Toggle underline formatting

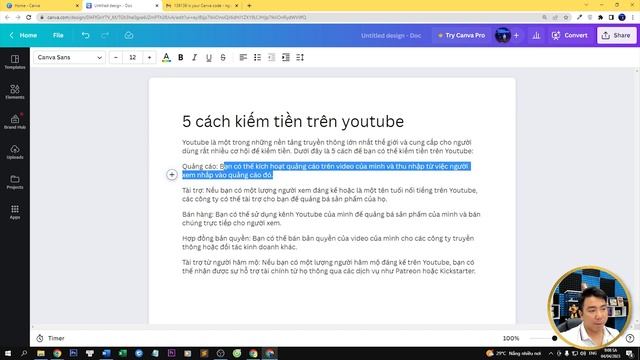pyautogui.click(x=209, y=58)
